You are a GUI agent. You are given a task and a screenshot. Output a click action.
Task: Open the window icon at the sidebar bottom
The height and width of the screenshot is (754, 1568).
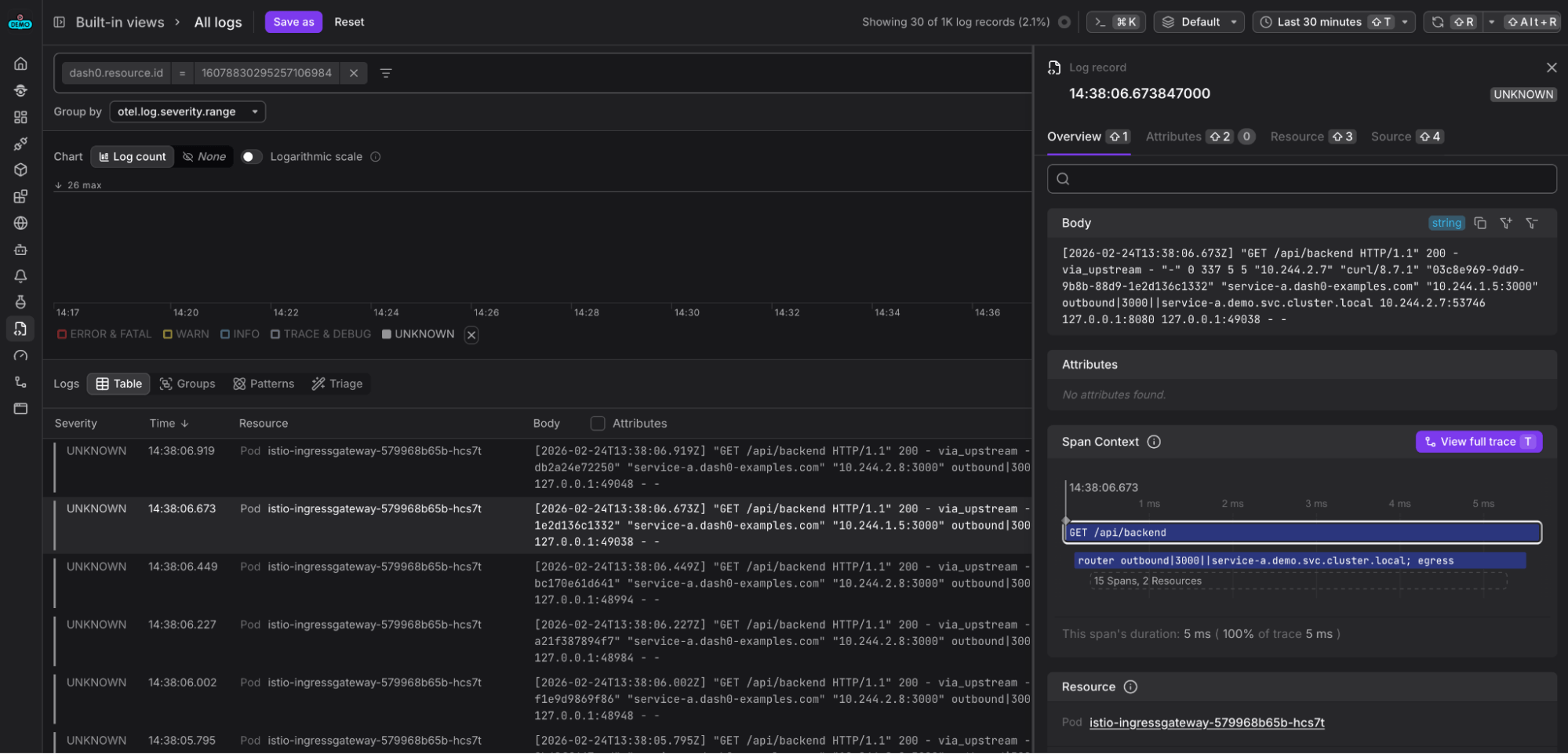pyautogui.click(x=20, y=409)
